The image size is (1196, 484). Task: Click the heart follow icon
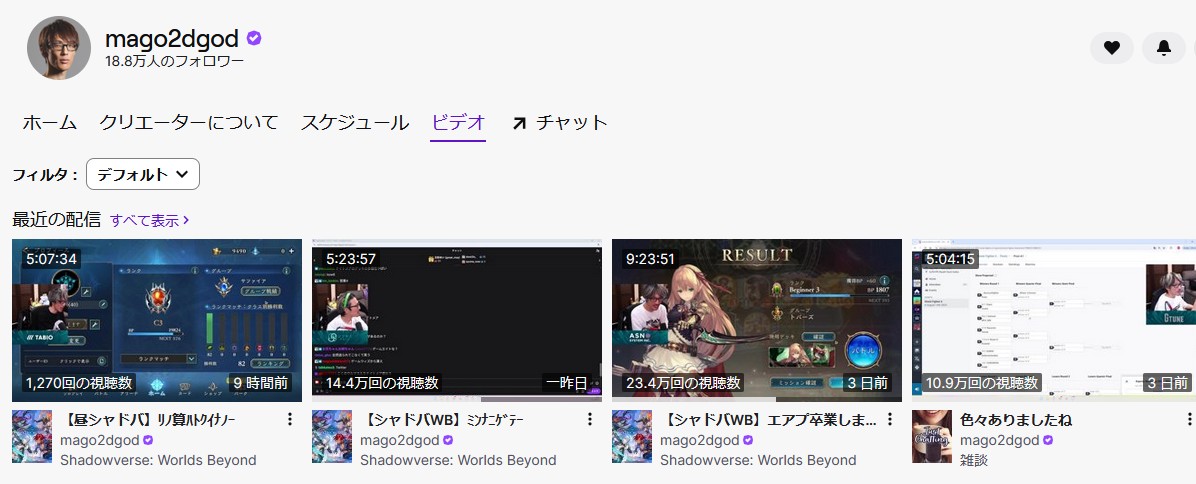[x=1111, y=47]
